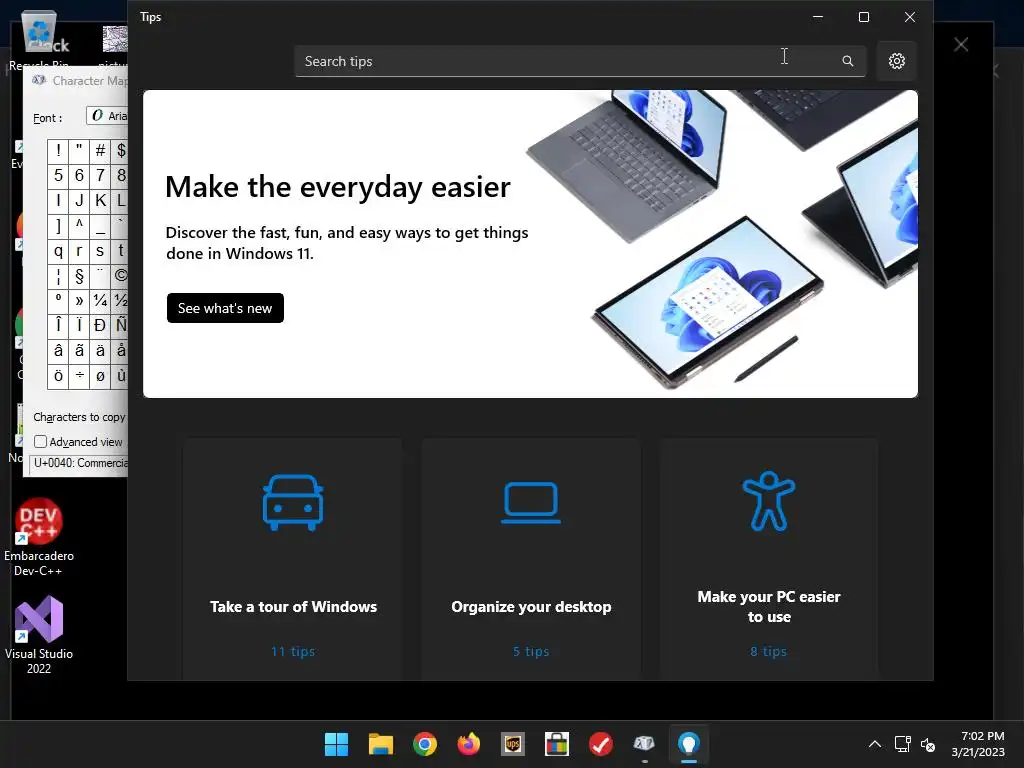The height and width of the screenshot is (768, 1024).
Task: Launch Firefox from the taskbar
Action: [468, 744]
